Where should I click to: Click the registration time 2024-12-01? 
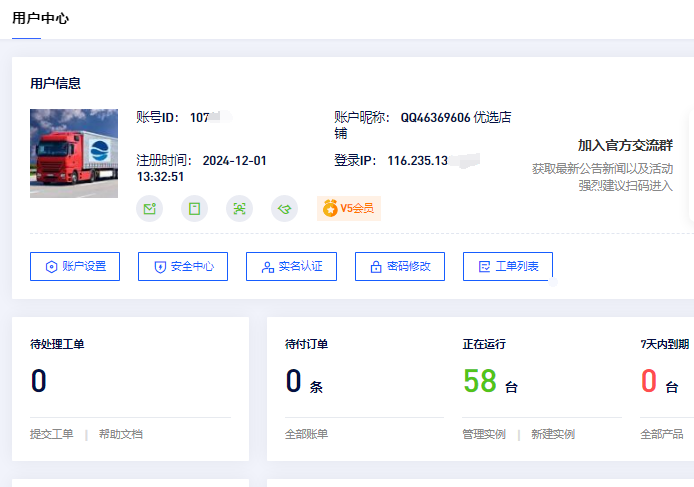coord(235,161)
